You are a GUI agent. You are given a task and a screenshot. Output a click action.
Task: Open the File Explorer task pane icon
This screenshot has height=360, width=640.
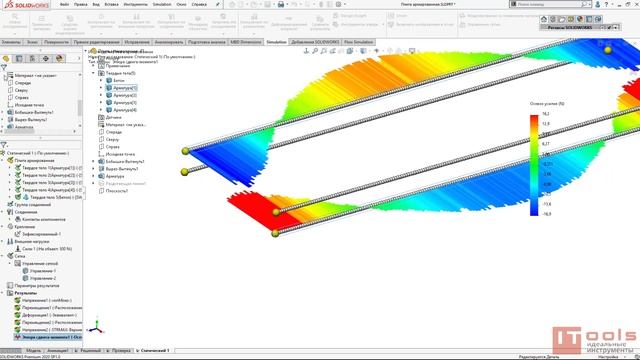562,19
